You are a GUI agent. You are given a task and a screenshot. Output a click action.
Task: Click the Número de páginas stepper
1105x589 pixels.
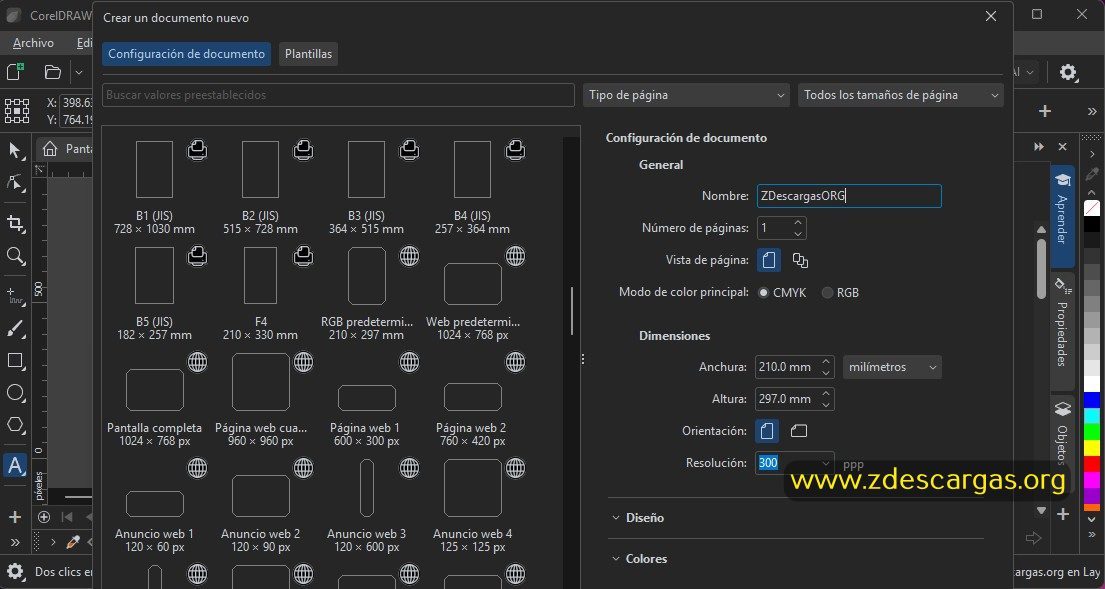pos(798,228)
